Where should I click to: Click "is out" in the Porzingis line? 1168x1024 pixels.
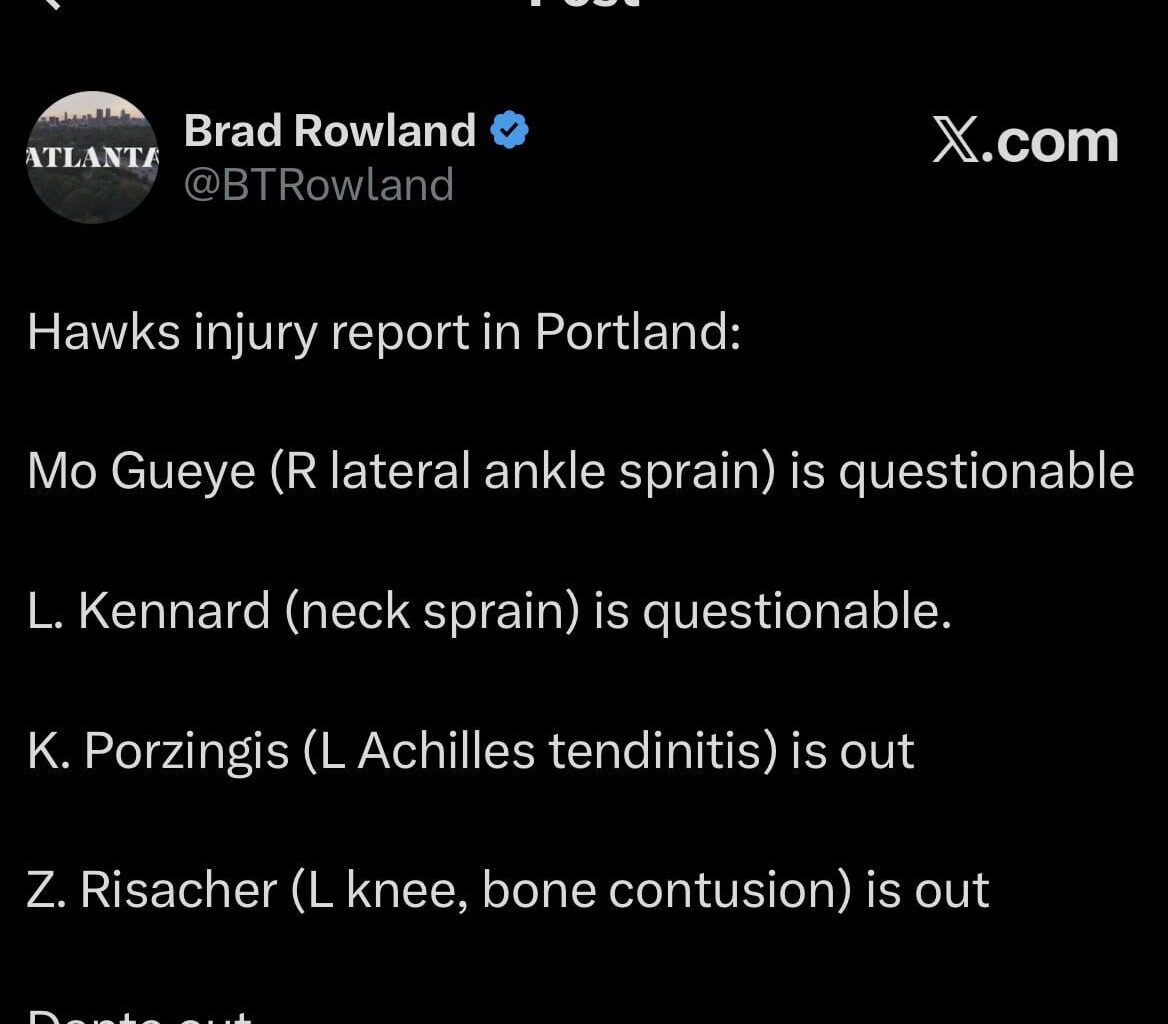pos(852,751)
